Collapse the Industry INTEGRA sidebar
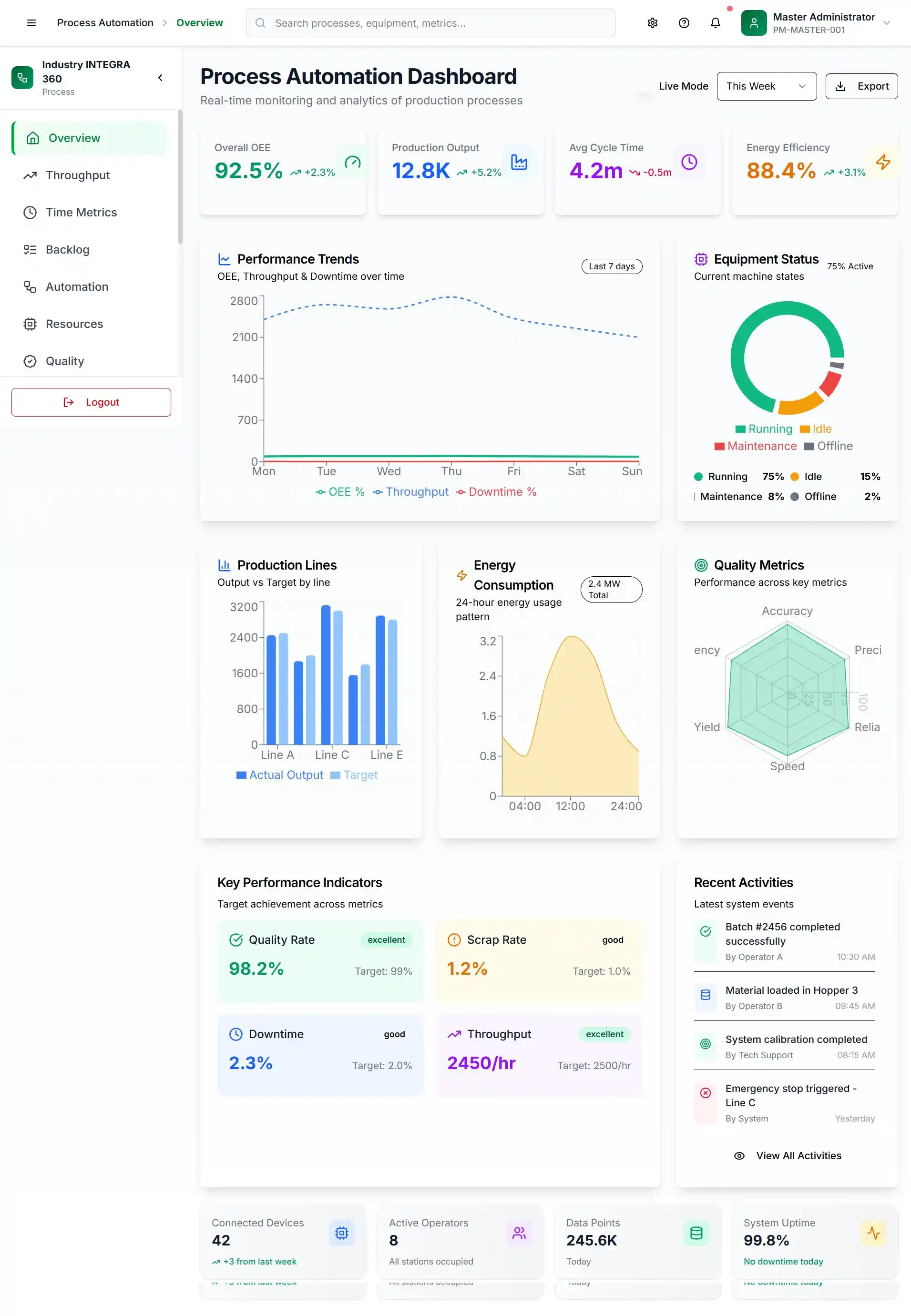 (x=160, y=78)
